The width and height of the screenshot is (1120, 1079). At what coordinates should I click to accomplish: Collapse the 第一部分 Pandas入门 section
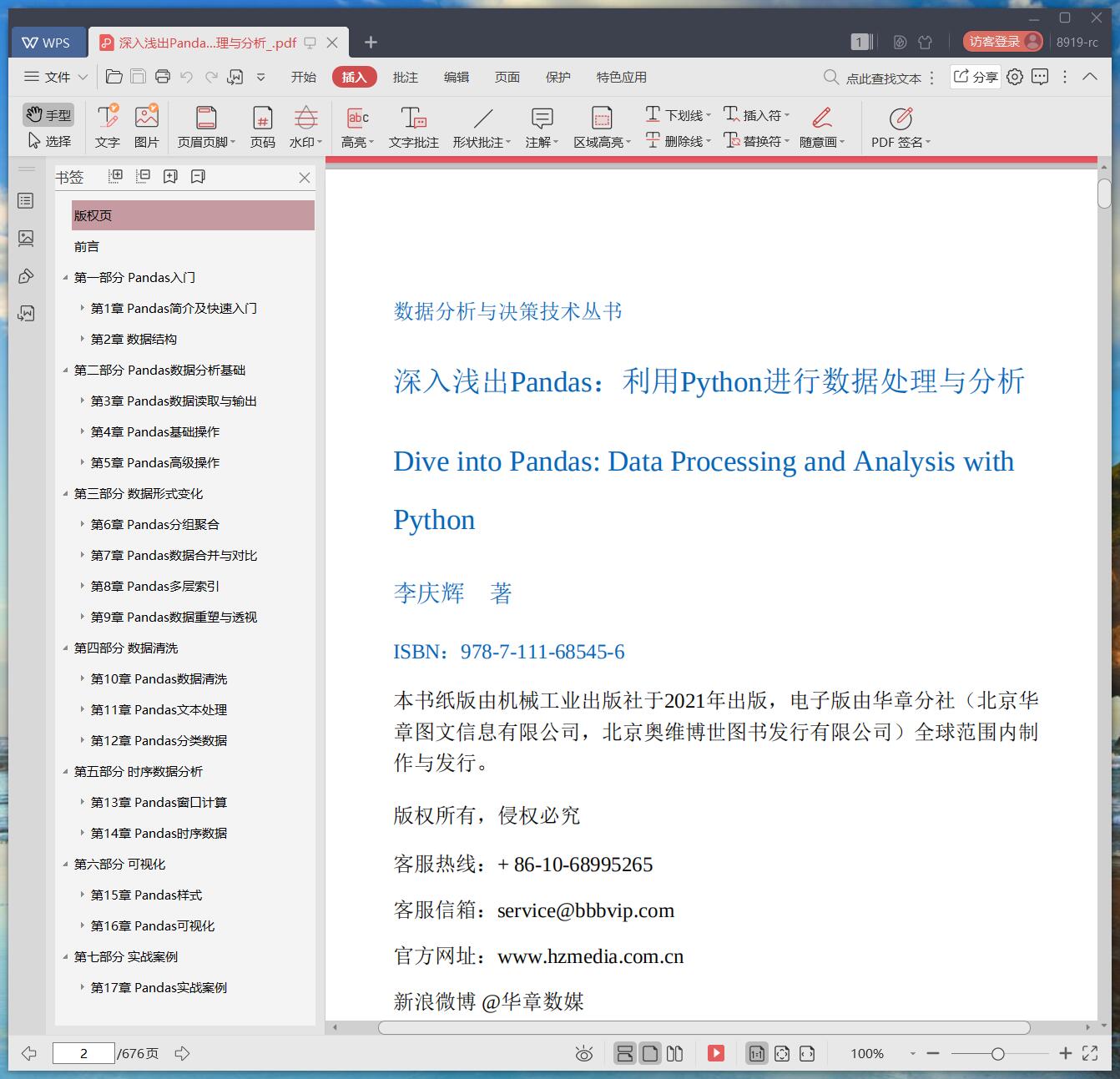click(65, 278)
